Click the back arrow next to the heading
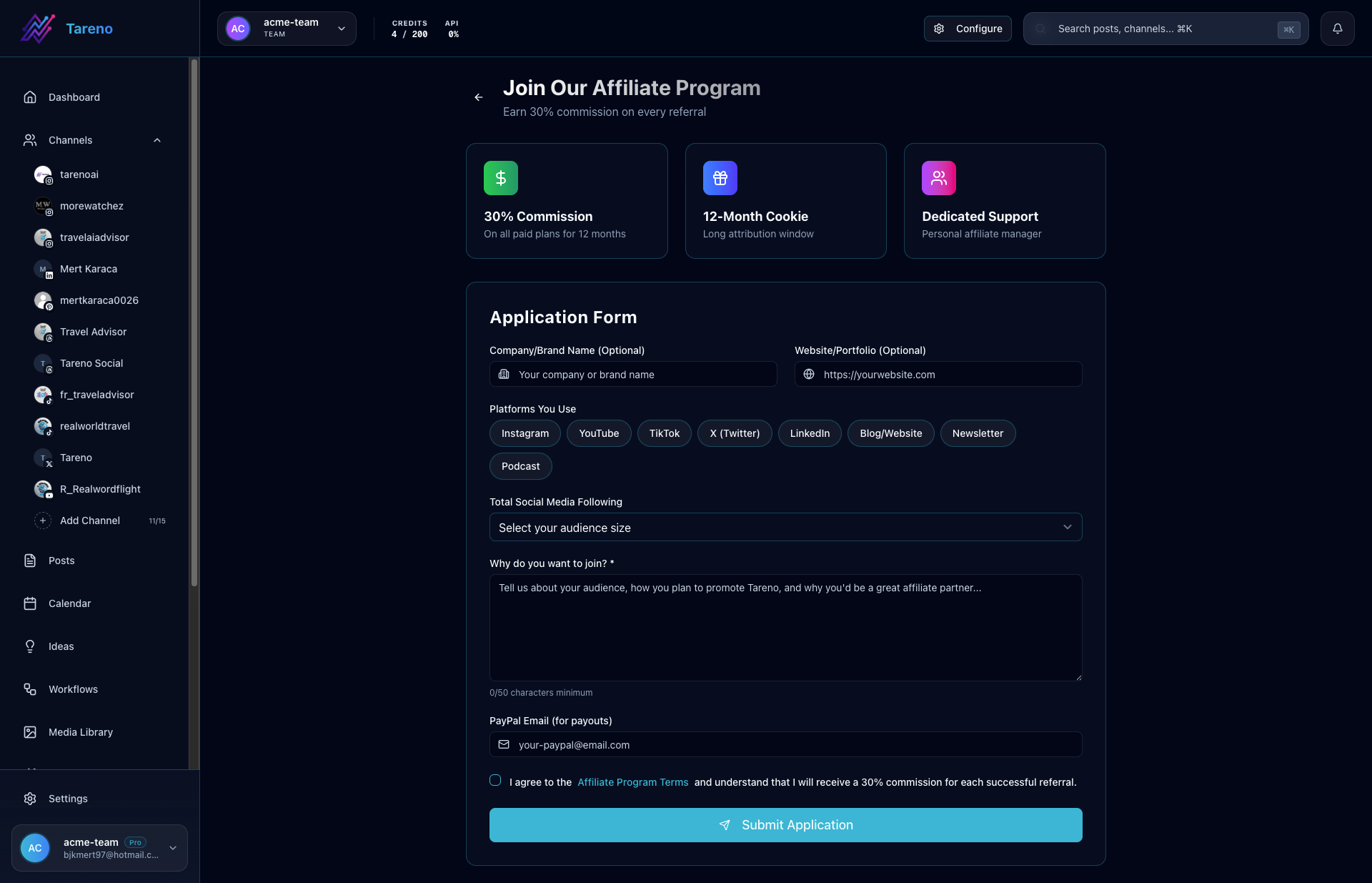Screen dimensions: 1372x883 coord(478,97)
